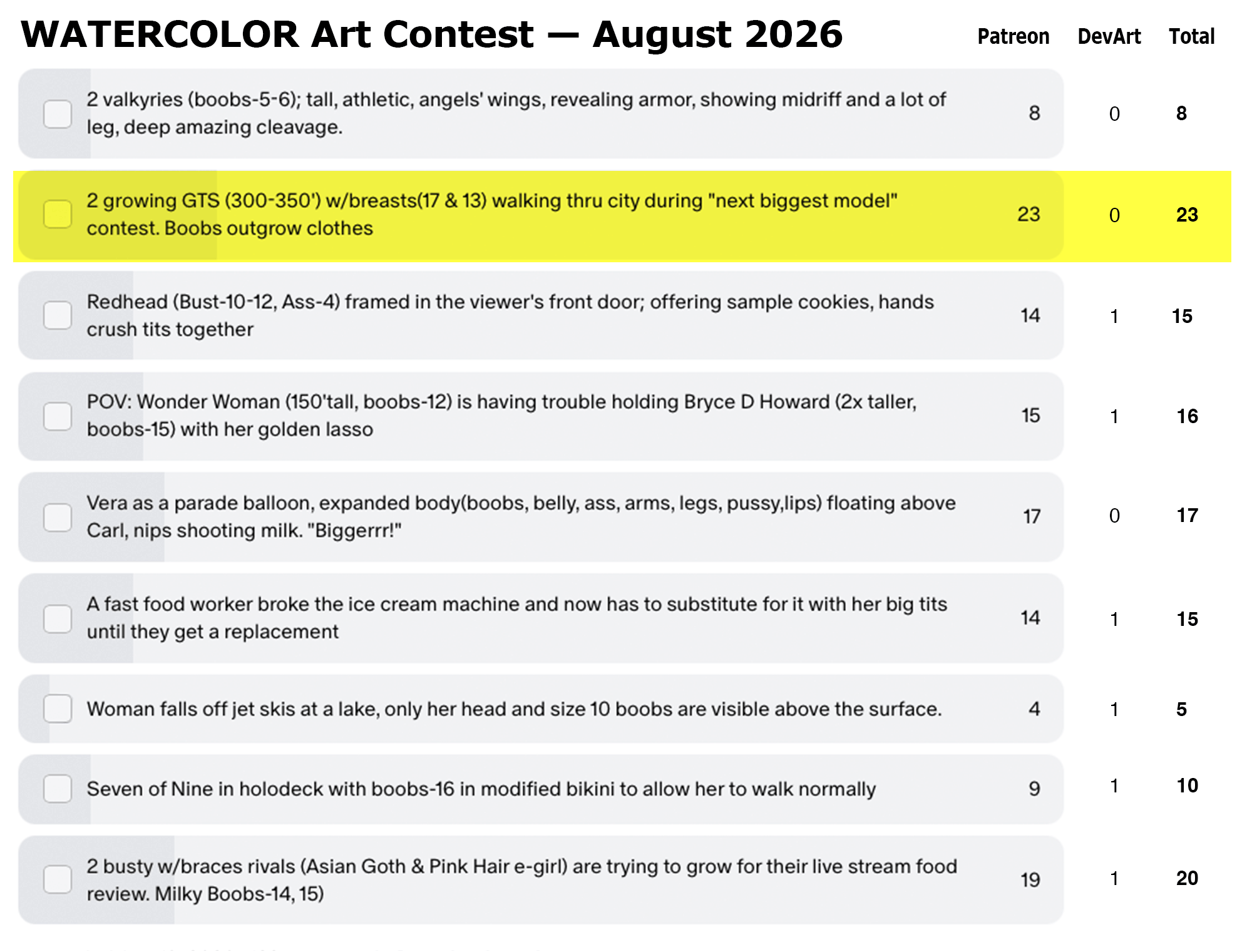This screenshot has width=1252, height=952.
Task: Tick the Seven of Nine holodeck checkbox
Action: point(58,789)
